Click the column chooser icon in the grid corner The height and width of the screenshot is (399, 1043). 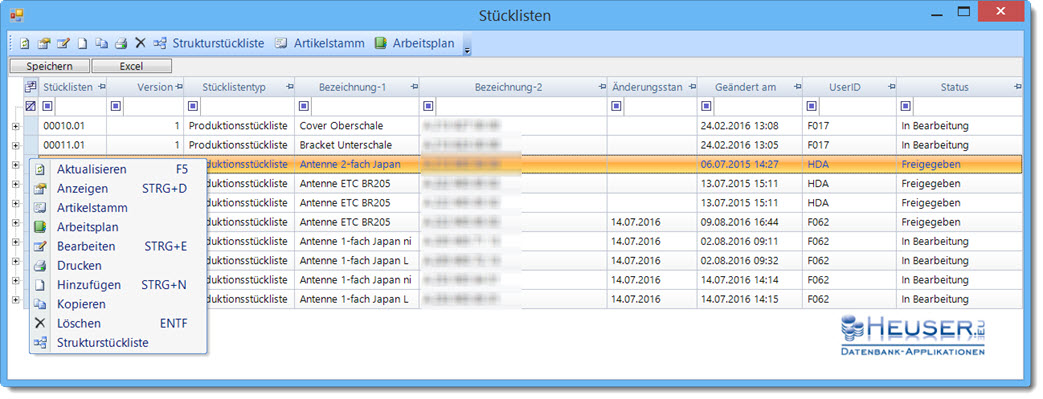(31, 87)
